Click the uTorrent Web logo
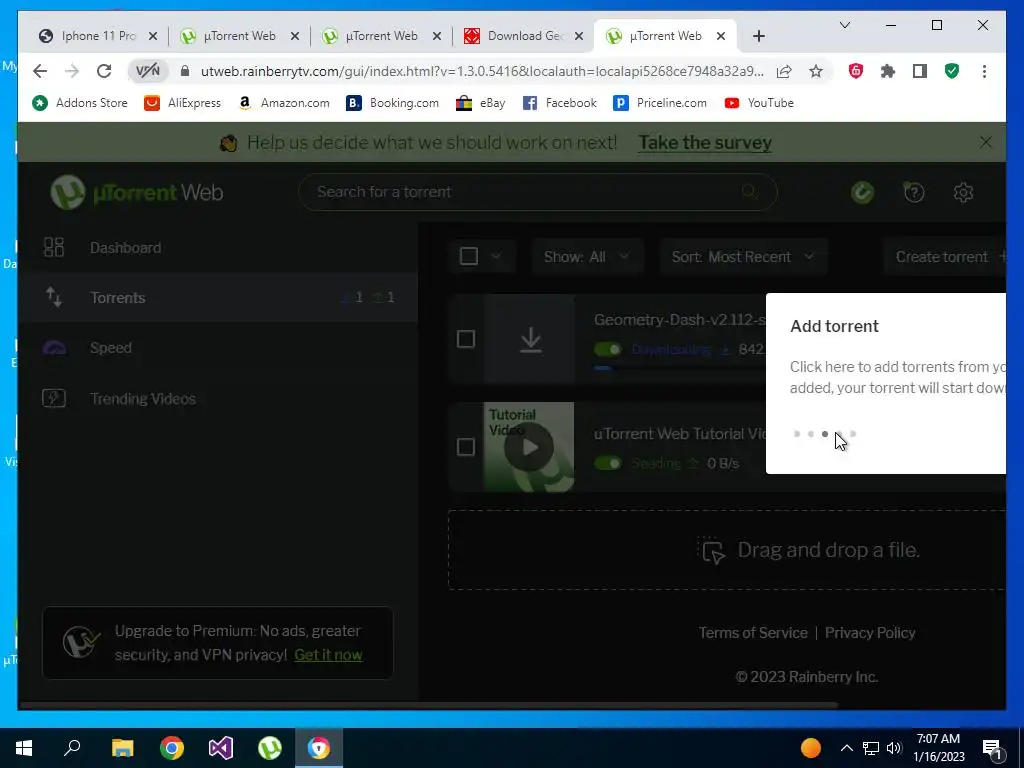Viewport: 1024px width, 768px height. point(136,192)
